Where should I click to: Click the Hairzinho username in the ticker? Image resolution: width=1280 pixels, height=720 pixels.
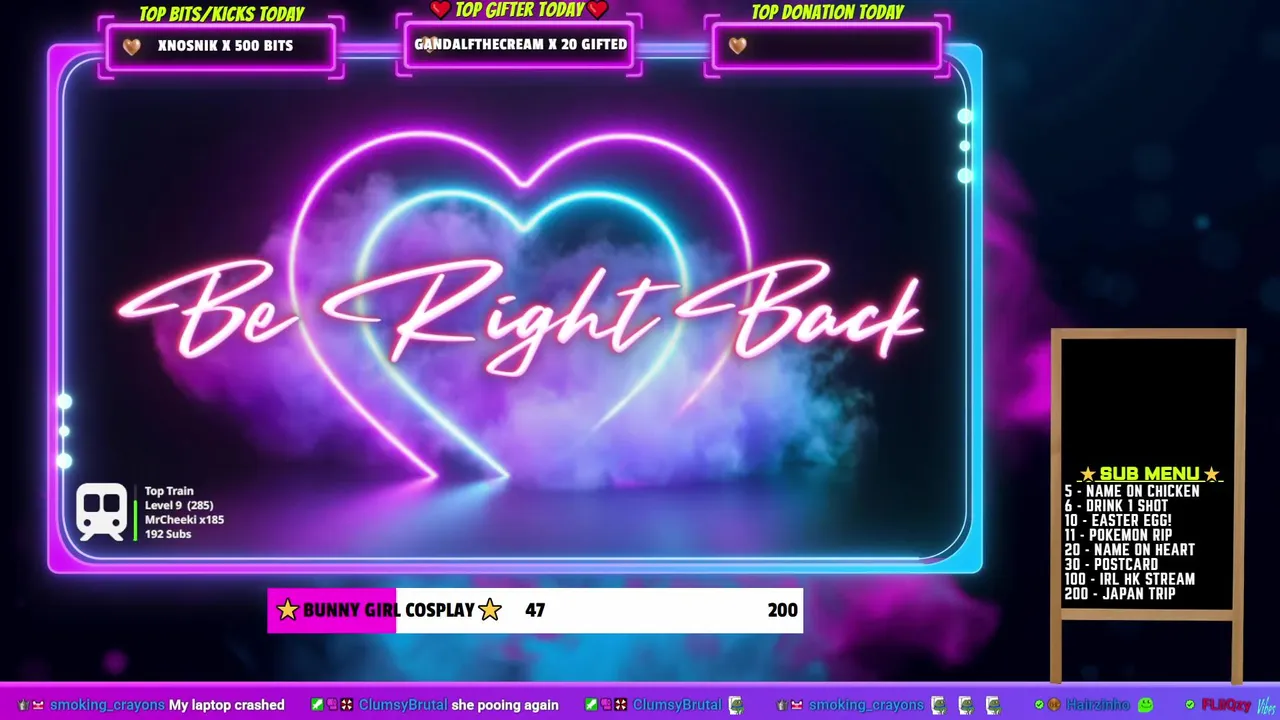(x=1100, y=705)
